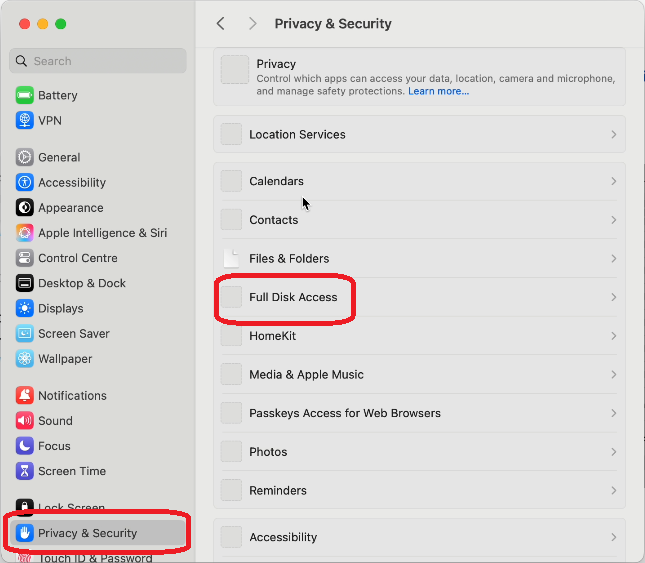The width and height of the screenshot is (645, 563).
Task: Select Control Centre label in sidebar
Action: click(78, 258)
